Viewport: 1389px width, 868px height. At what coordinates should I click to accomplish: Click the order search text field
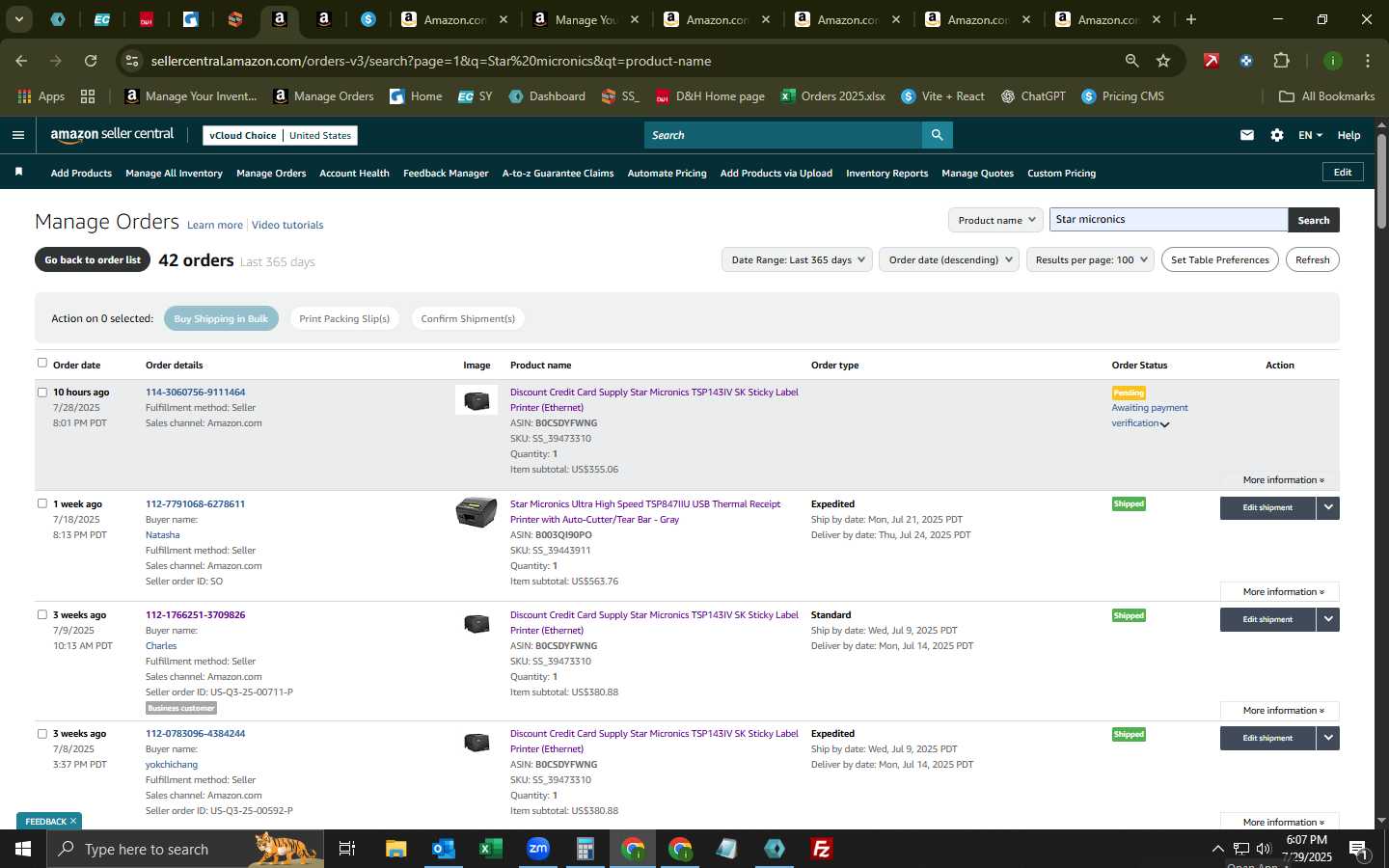click(x=1168, y=220)
